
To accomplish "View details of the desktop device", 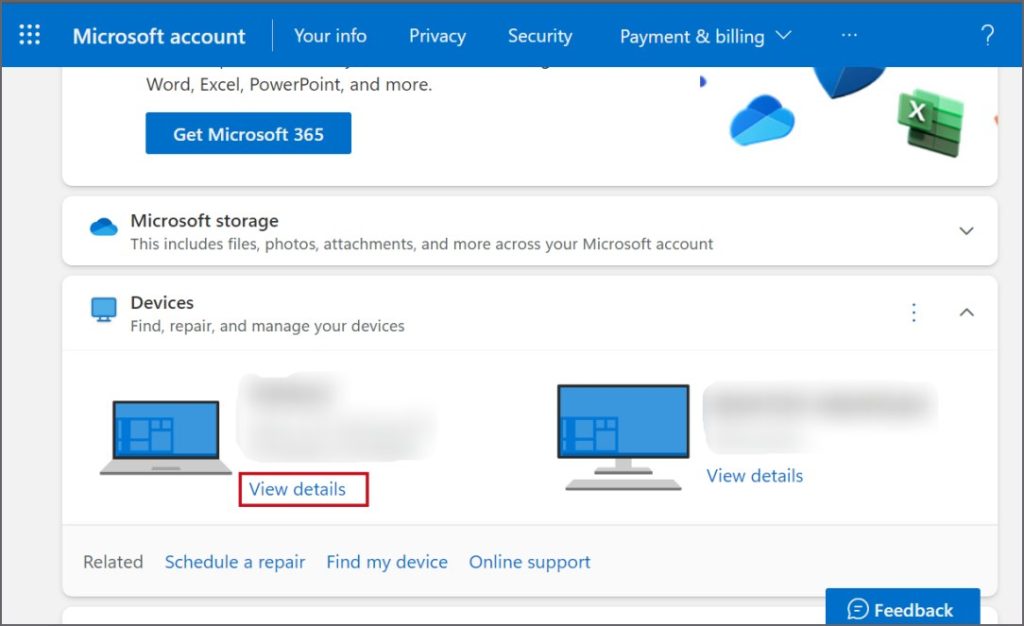I will (754, 475).
